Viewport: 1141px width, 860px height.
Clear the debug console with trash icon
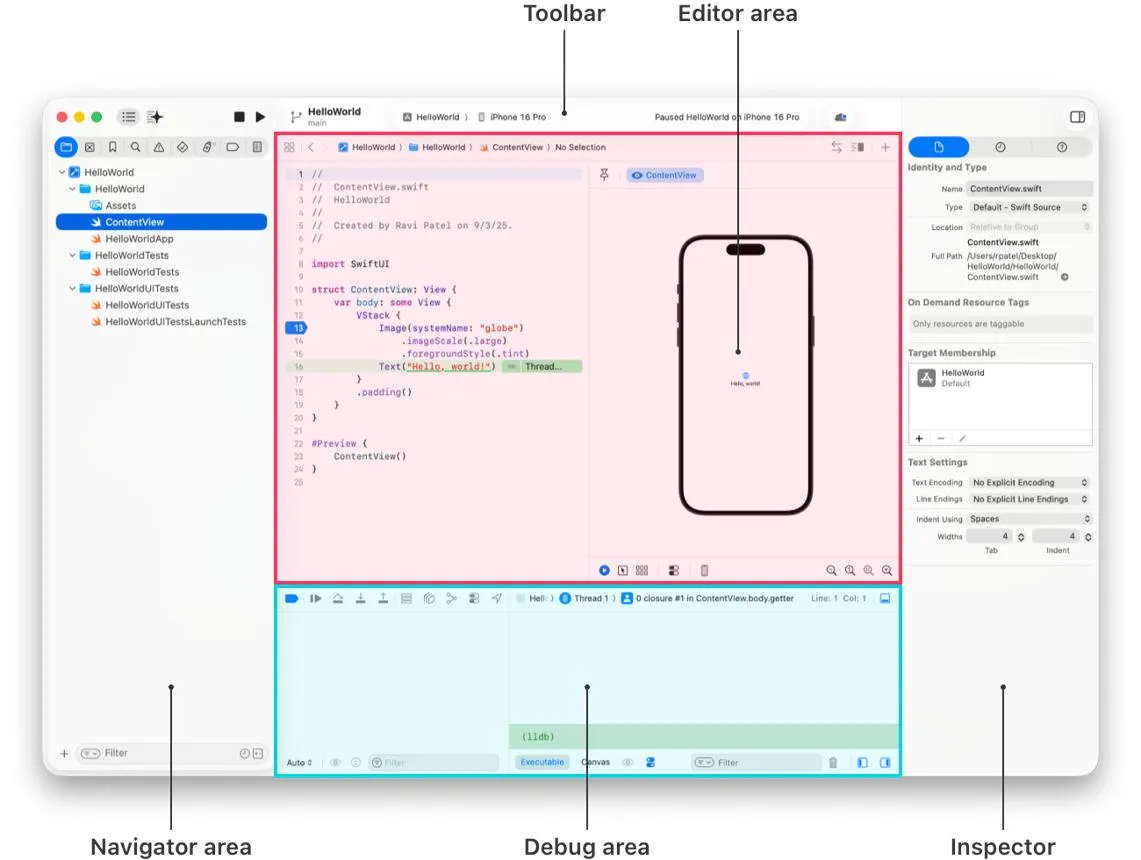[x=833, y=763]
